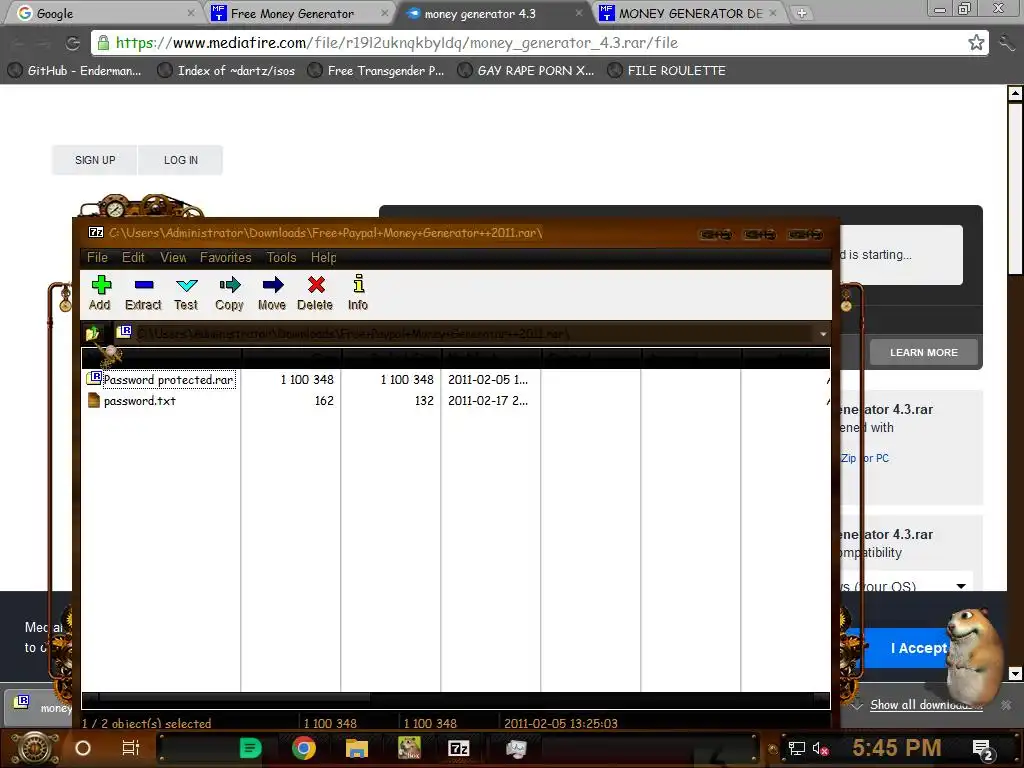
Task: Open the File menu in 7-Zip
Action: coord(97,257)
